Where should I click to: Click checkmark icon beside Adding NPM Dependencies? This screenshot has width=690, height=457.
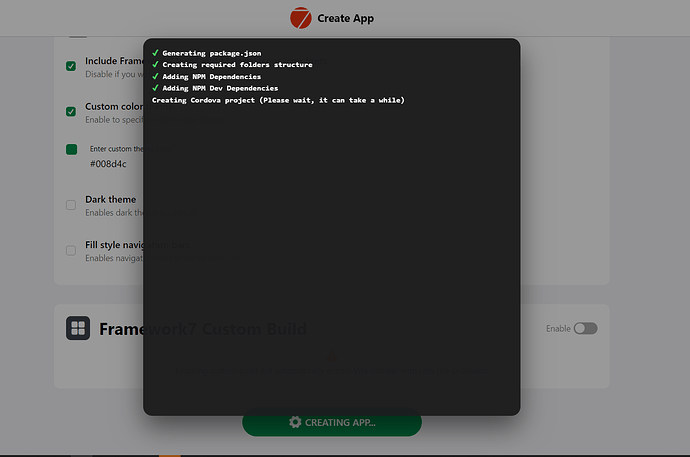tap(155, 76)
